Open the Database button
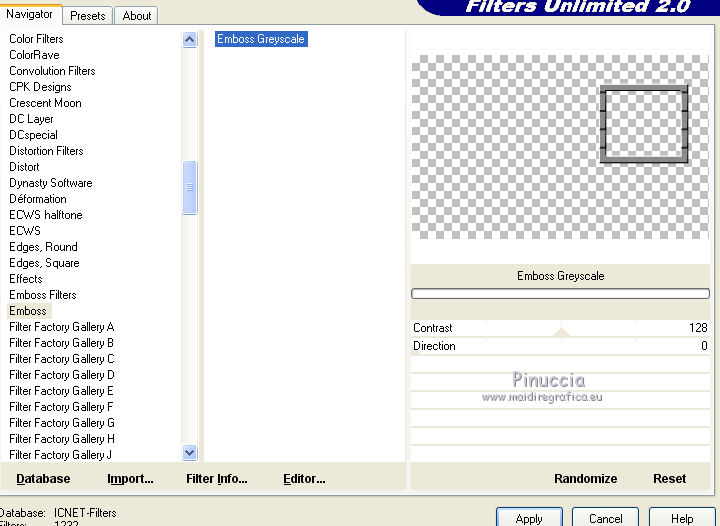This screenshot has width=720, height=526. (x=43, y=479)
